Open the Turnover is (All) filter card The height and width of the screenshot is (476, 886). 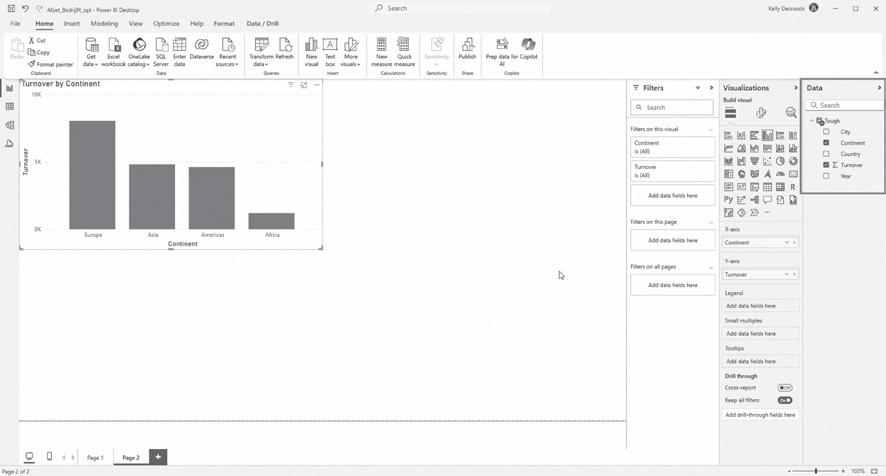pyautogui.click(x=672, y=171)
